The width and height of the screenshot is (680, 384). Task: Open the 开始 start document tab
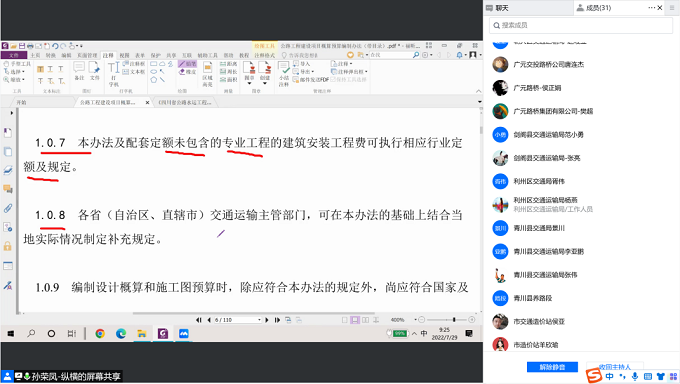[21, 102]
